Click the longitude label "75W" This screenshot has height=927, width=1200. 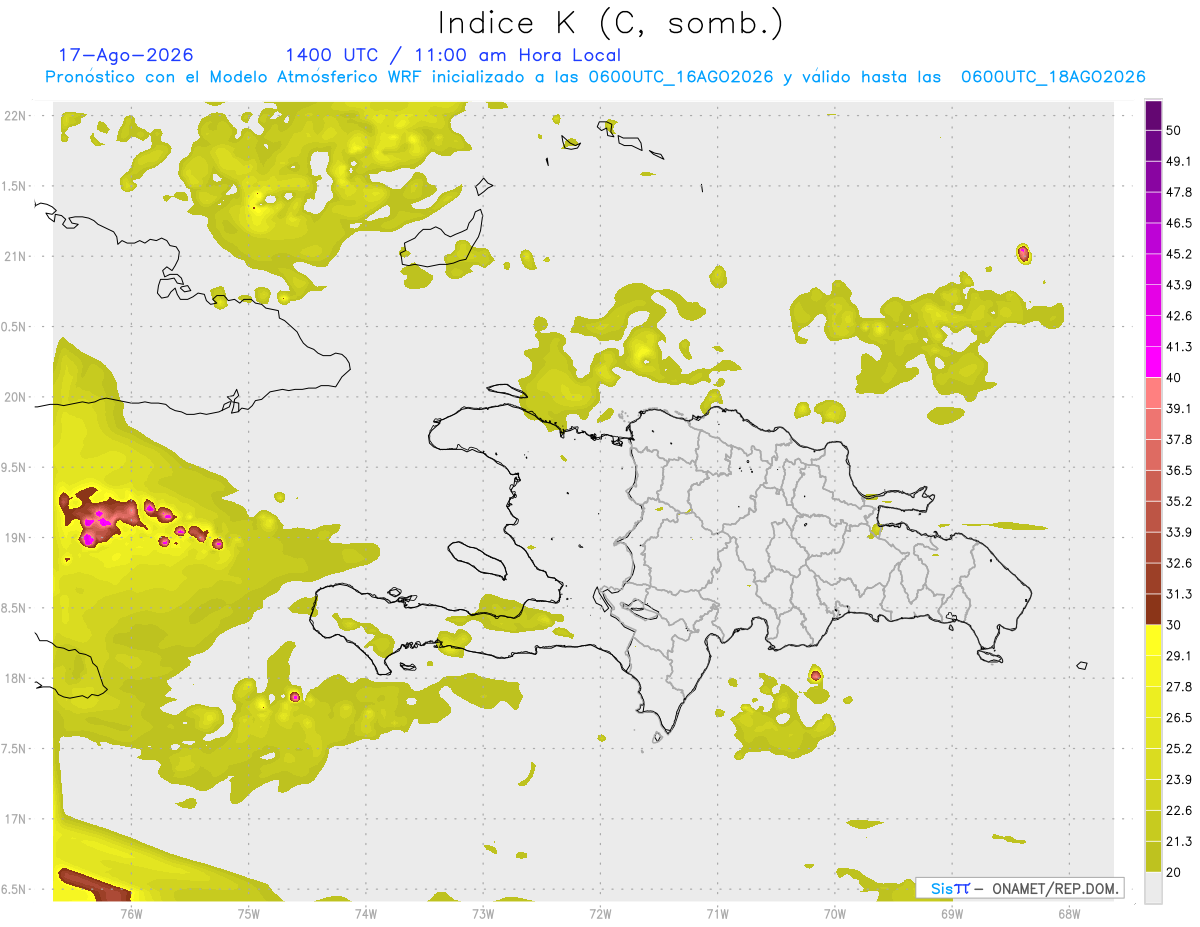click(248, 914)
